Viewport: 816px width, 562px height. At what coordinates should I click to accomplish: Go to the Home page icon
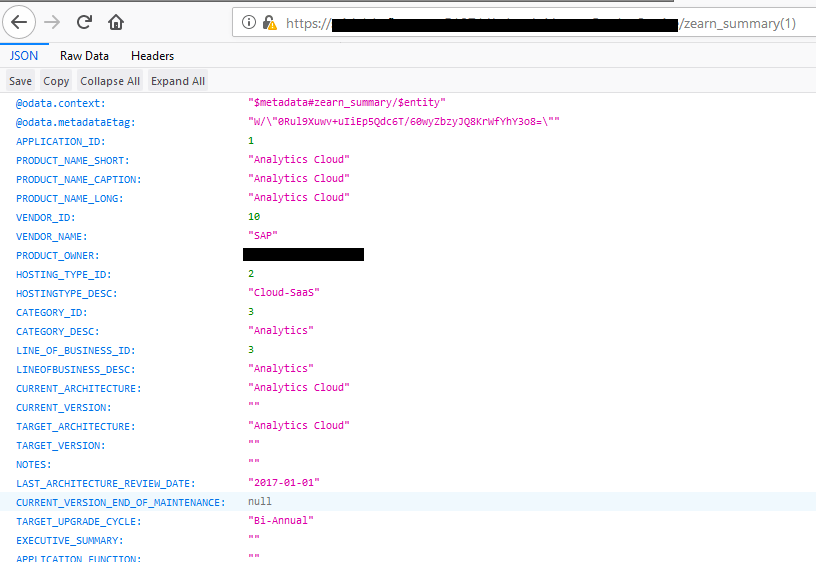116,22
